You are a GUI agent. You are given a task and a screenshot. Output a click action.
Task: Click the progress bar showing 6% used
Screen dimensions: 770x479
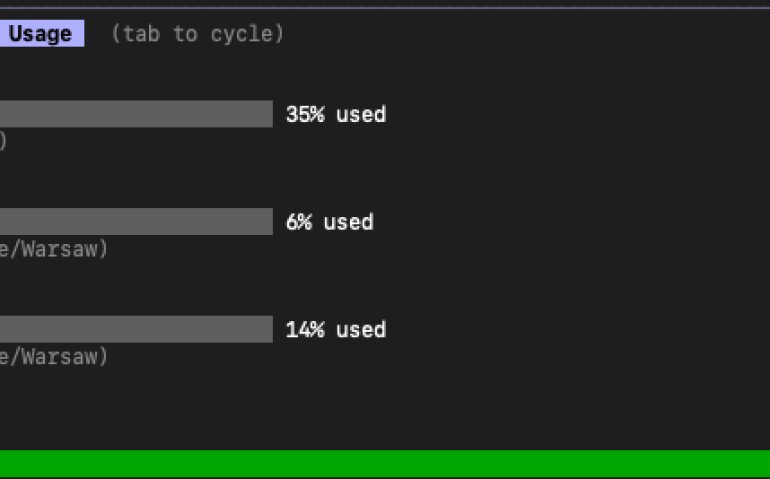[135, 222]
